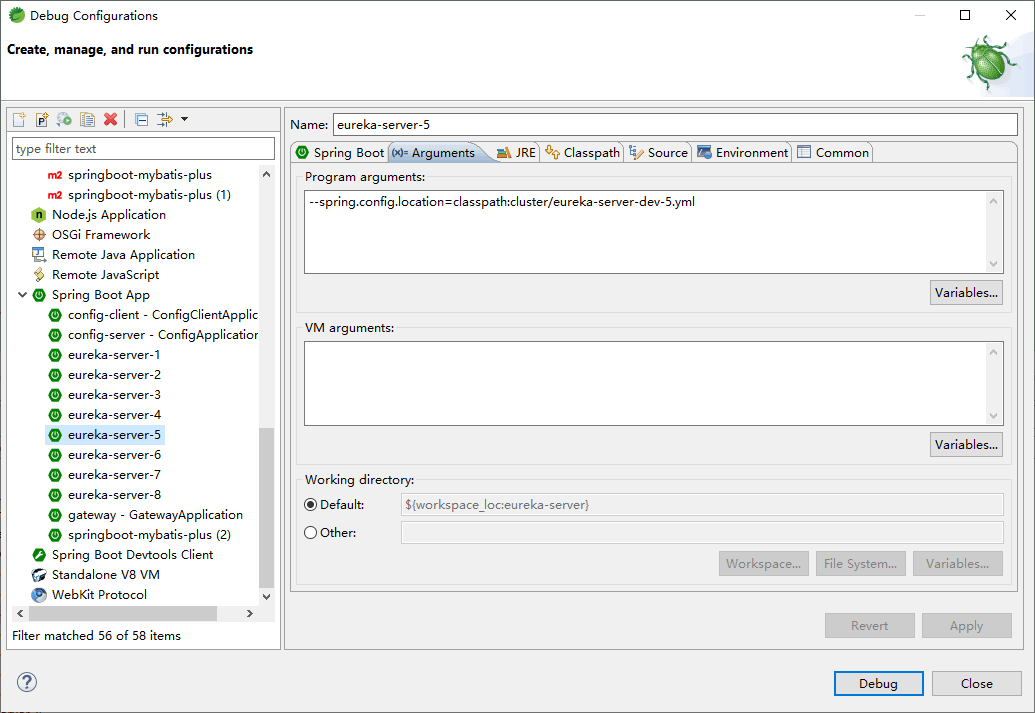
Task: Select eureka-server-1 configuration
Action: [104, 355]
